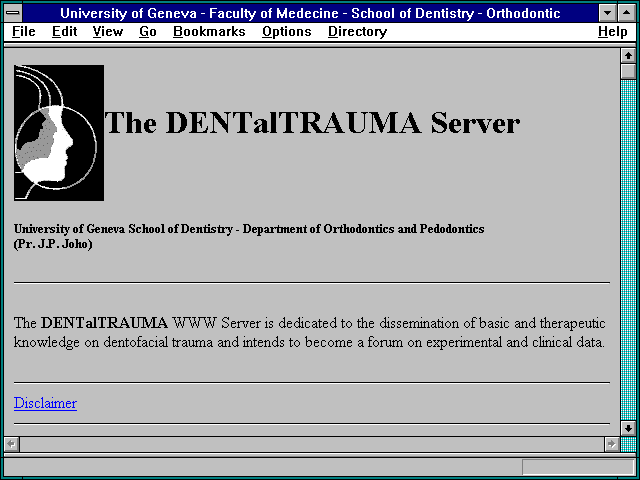The image size is (640, 480).
Task: Open the window control menu box
Action: tap(13, 13)
